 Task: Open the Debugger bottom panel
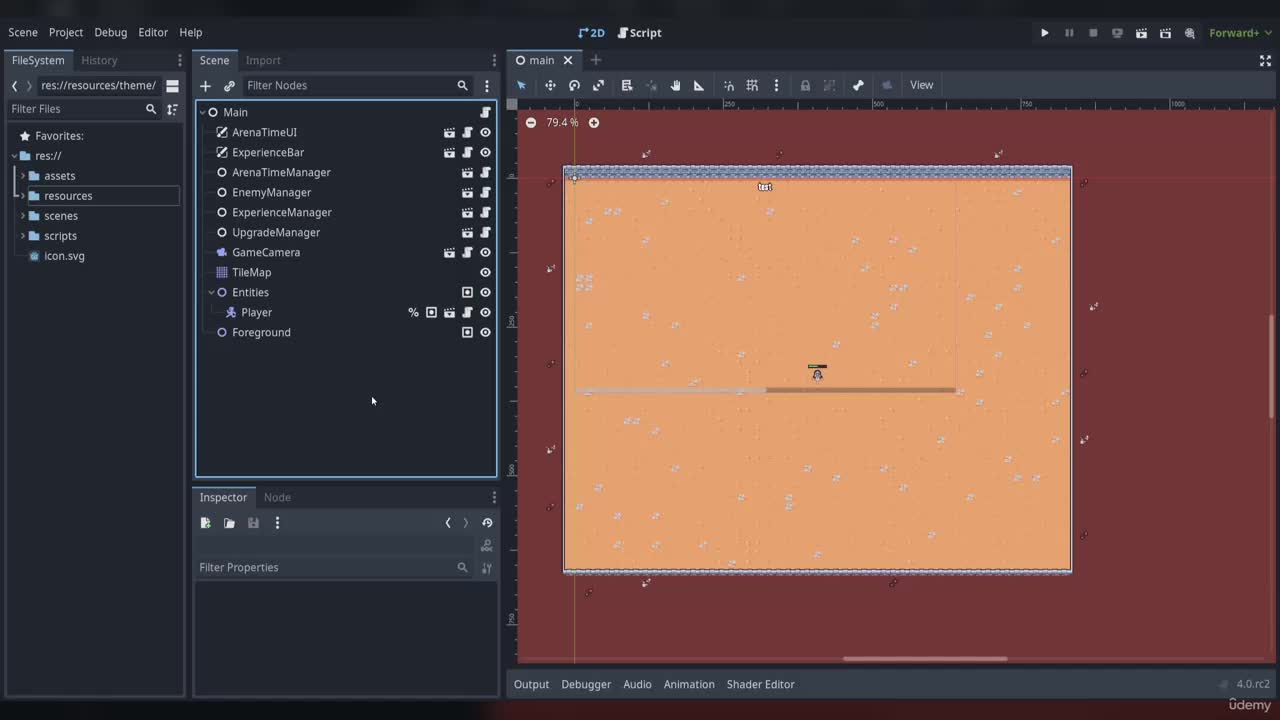coord(586,684)
